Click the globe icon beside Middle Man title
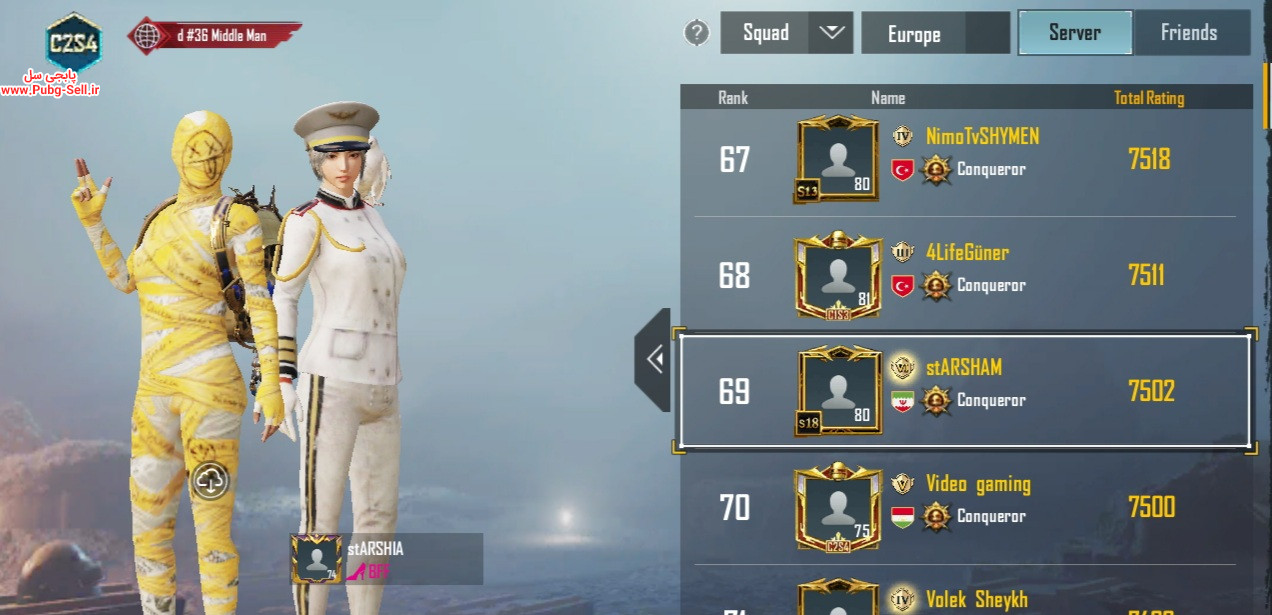Viewport: 1272px width, 615px height. coord(148,35)
